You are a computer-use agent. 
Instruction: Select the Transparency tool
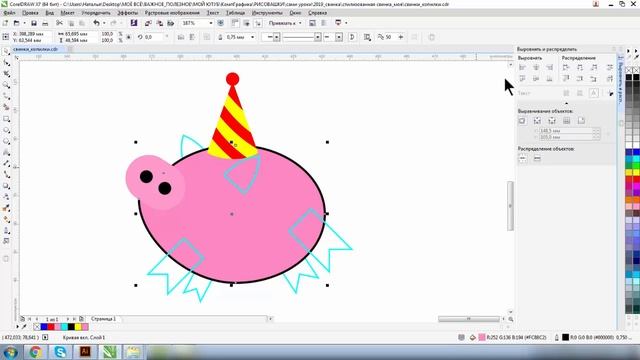6,197
